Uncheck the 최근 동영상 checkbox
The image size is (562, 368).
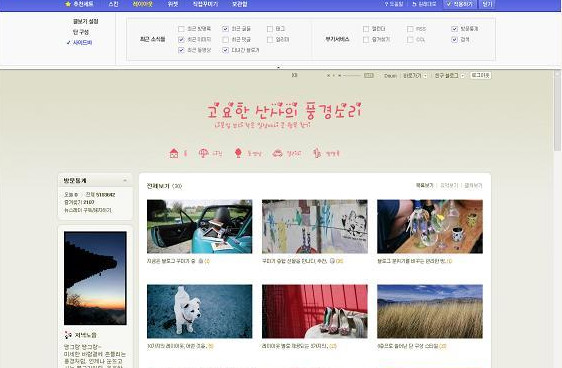pyautogui.click(x=181, y=50)
